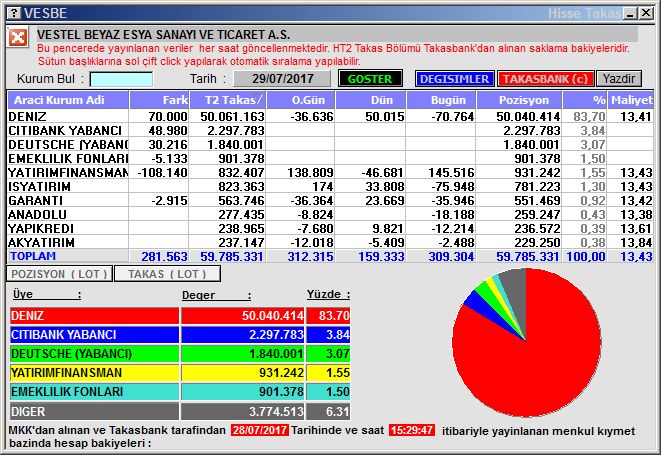Open the DEGISIMLER view

(454, 79)
